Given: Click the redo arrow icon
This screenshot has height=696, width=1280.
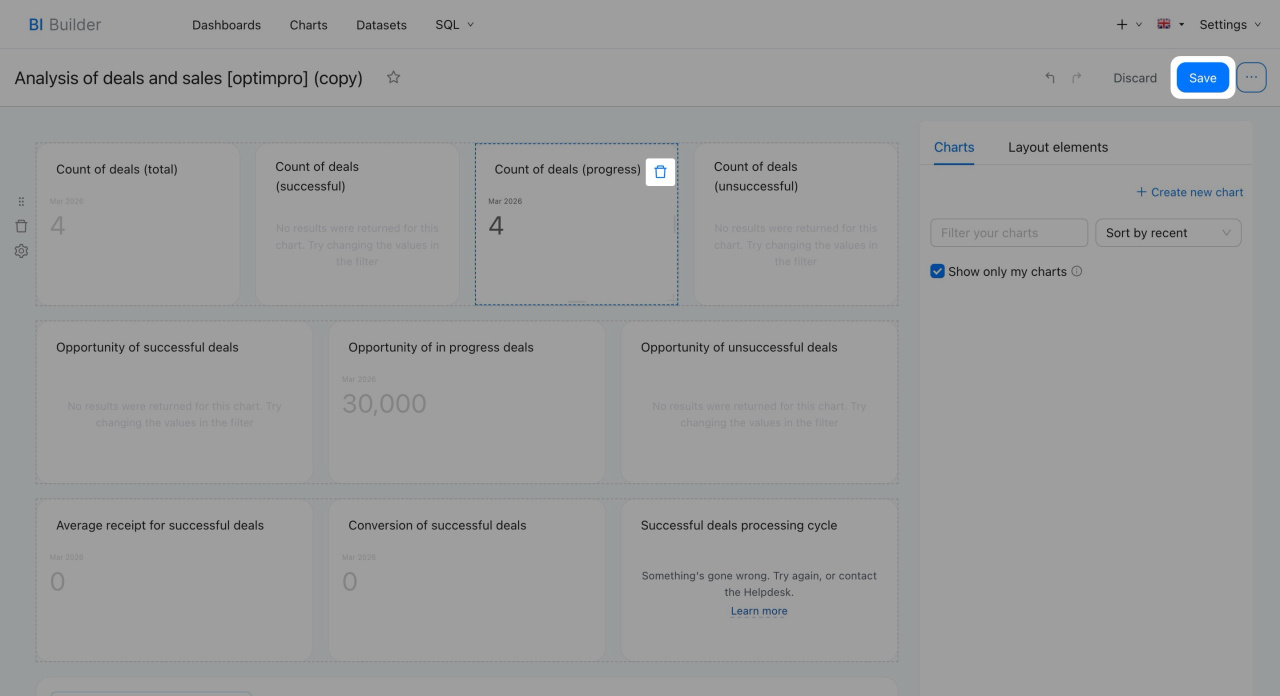Looking at the screenshot, I should click(1077, 78).
